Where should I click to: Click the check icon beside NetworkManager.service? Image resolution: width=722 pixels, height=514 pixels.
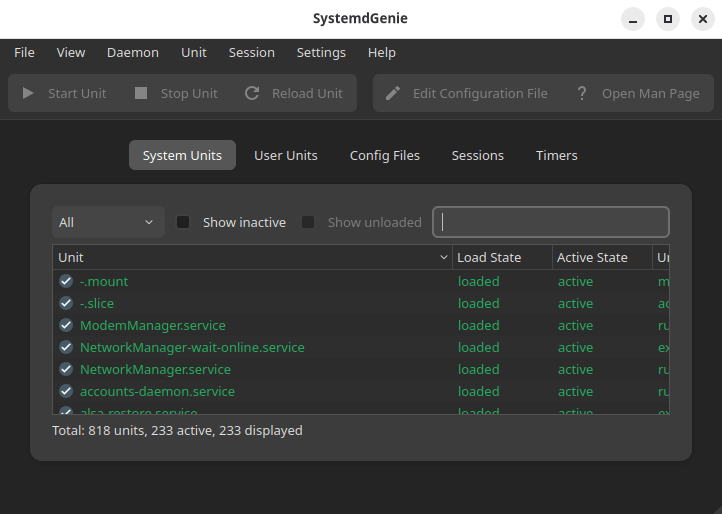coord(66,369)
